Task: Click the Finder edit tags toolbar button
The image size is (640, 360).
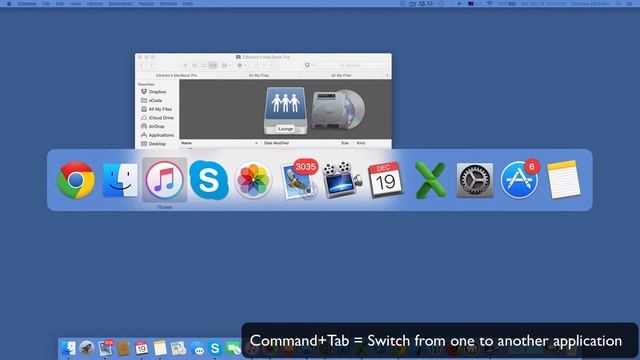Action: [x=273, y=65]
